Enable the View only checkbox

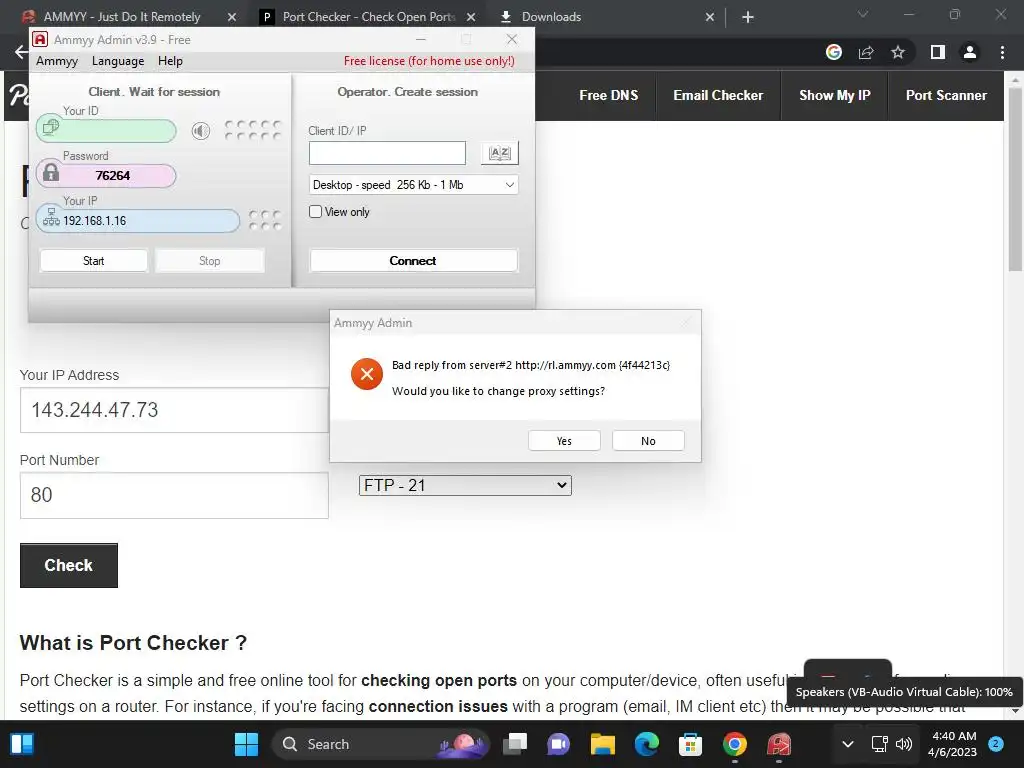coord(315,212)
